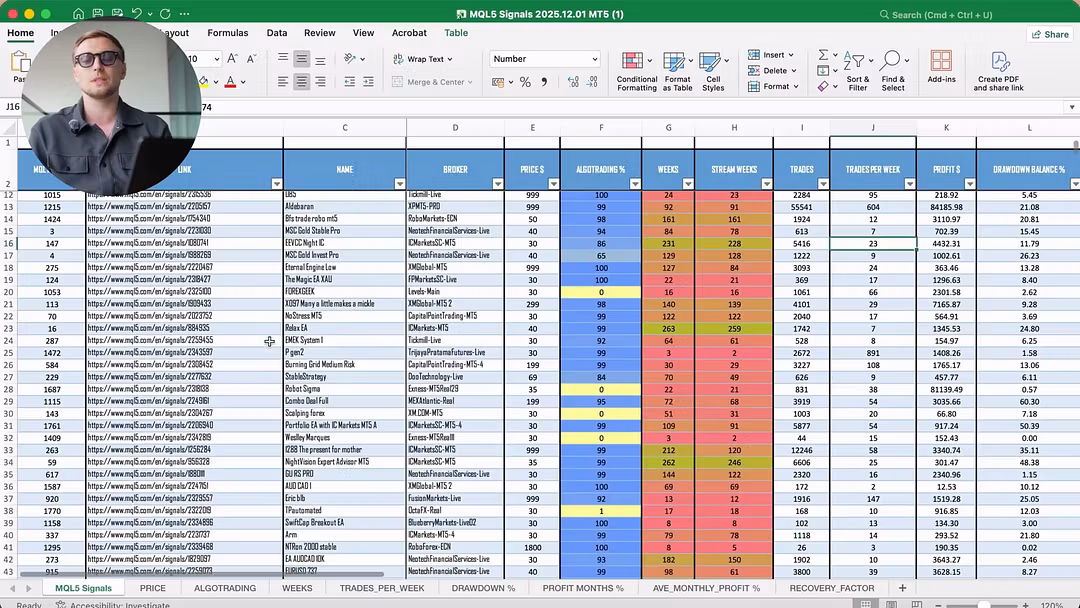The height and width of the screenshot is (608, 1080).
Task: Open the BROKER column filter dropdown
Action: click(x=496, y=184)
